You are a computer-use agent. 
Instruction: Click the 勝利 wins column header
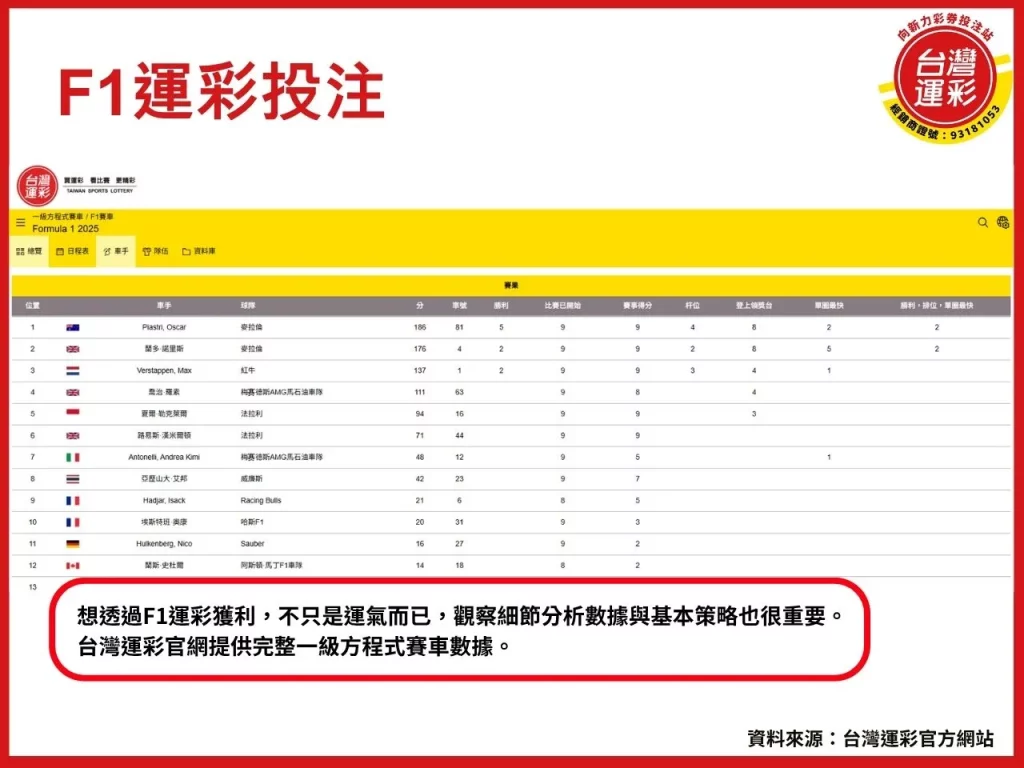[x=501, y=306]
